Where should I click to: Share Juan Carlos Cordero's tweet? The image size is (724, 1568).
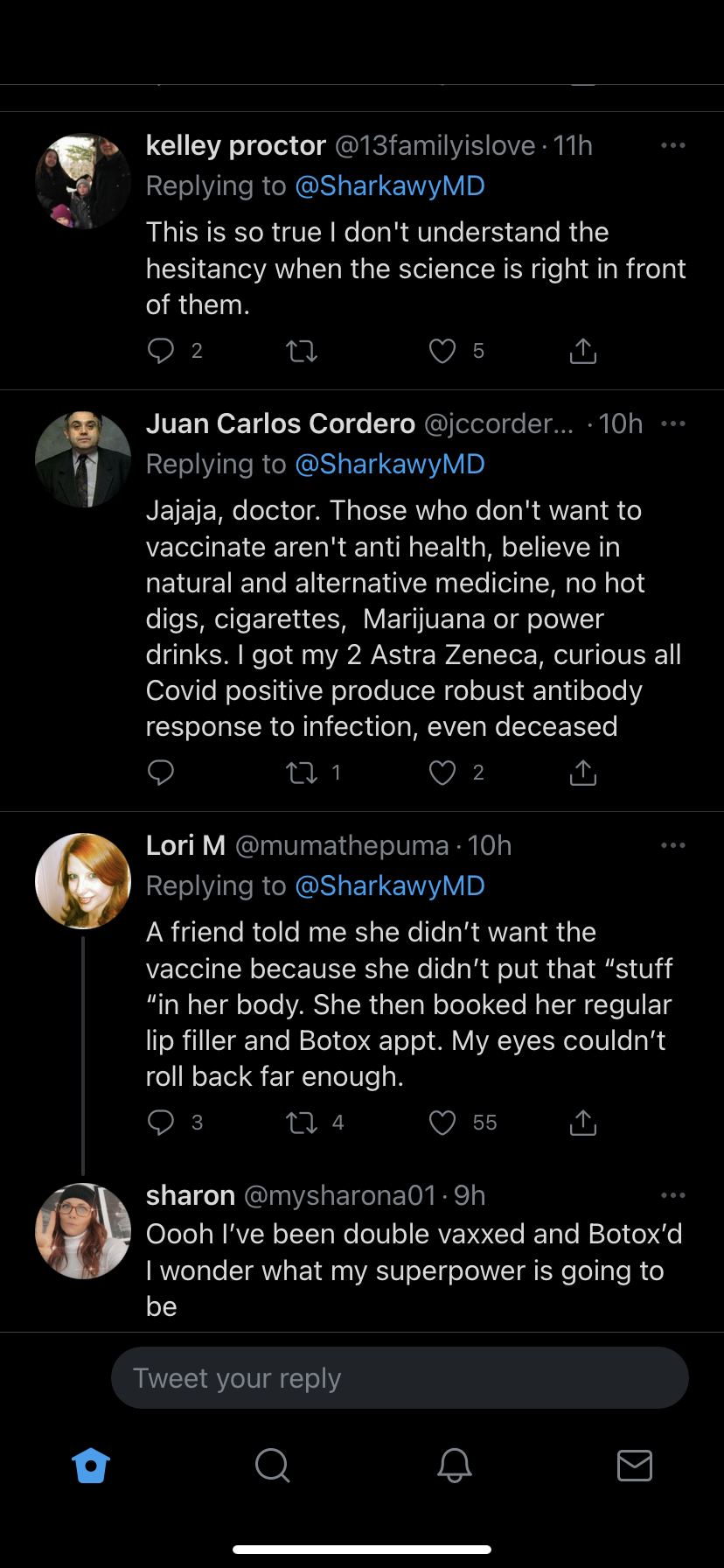[583, 773]
